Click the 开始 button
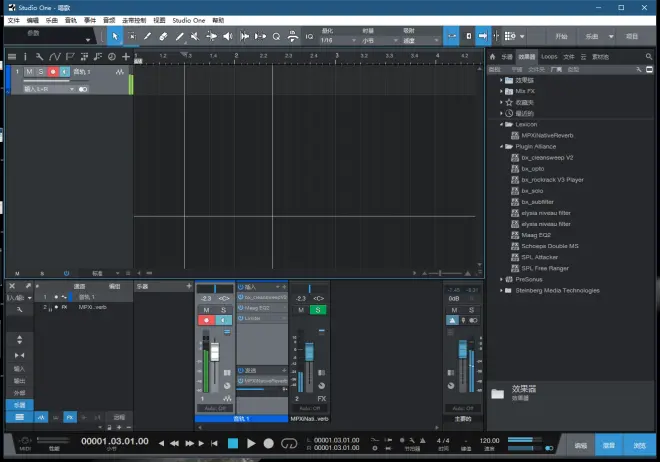 pyautogui.click(x=561, y=37)
